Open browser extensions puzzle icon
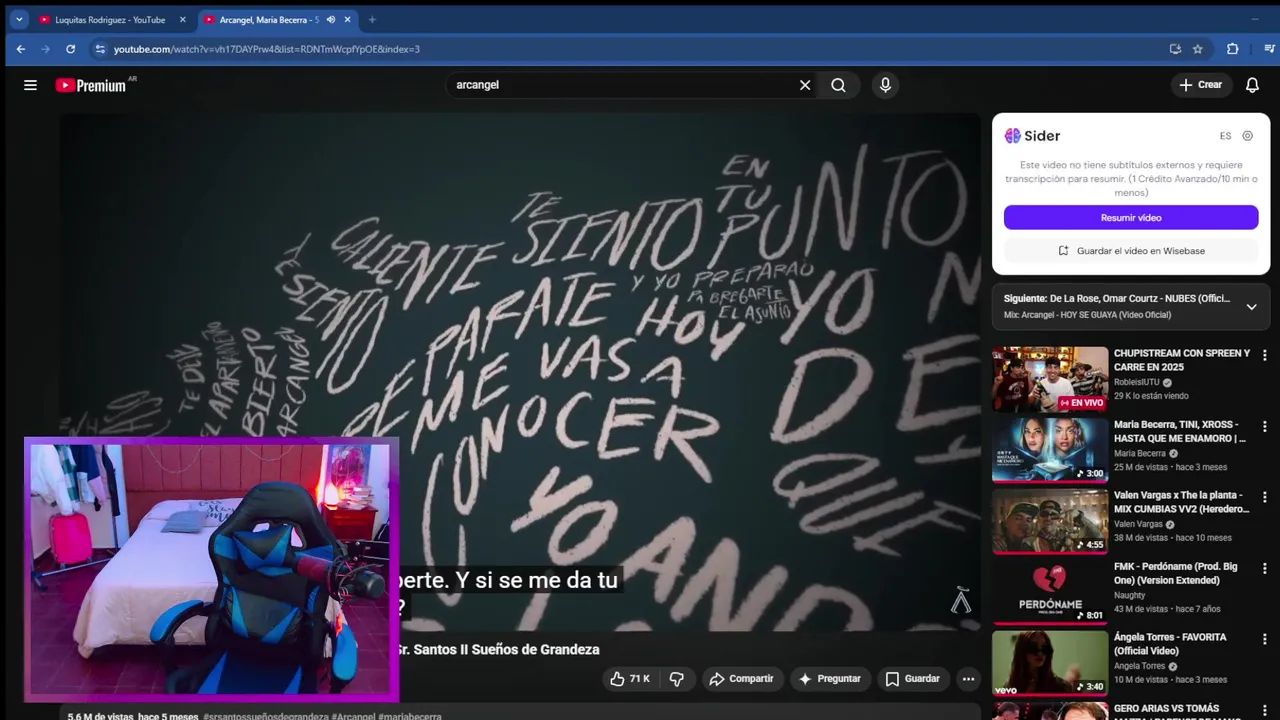This screenshot has width=1280, height=720. pyautogui.click(x=1232, y=49)
